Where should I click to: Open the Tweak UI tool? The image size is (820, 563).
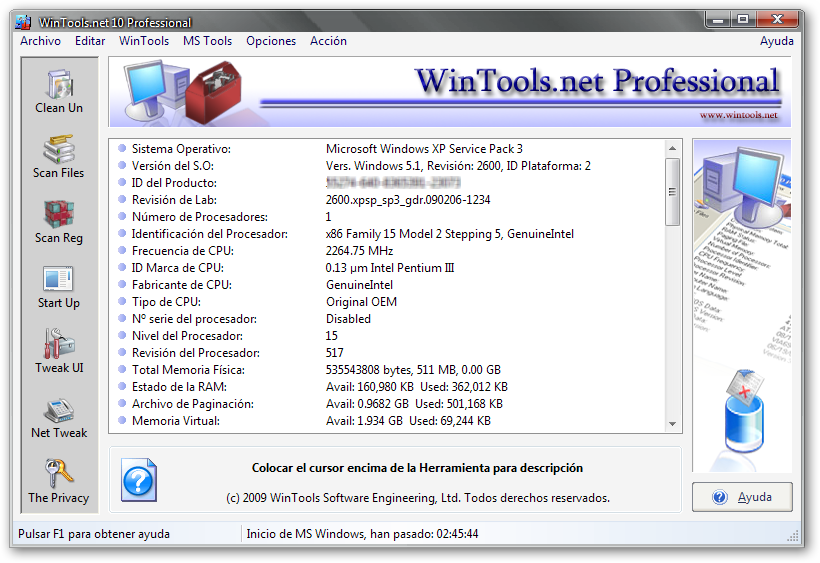tap(59, 351)
